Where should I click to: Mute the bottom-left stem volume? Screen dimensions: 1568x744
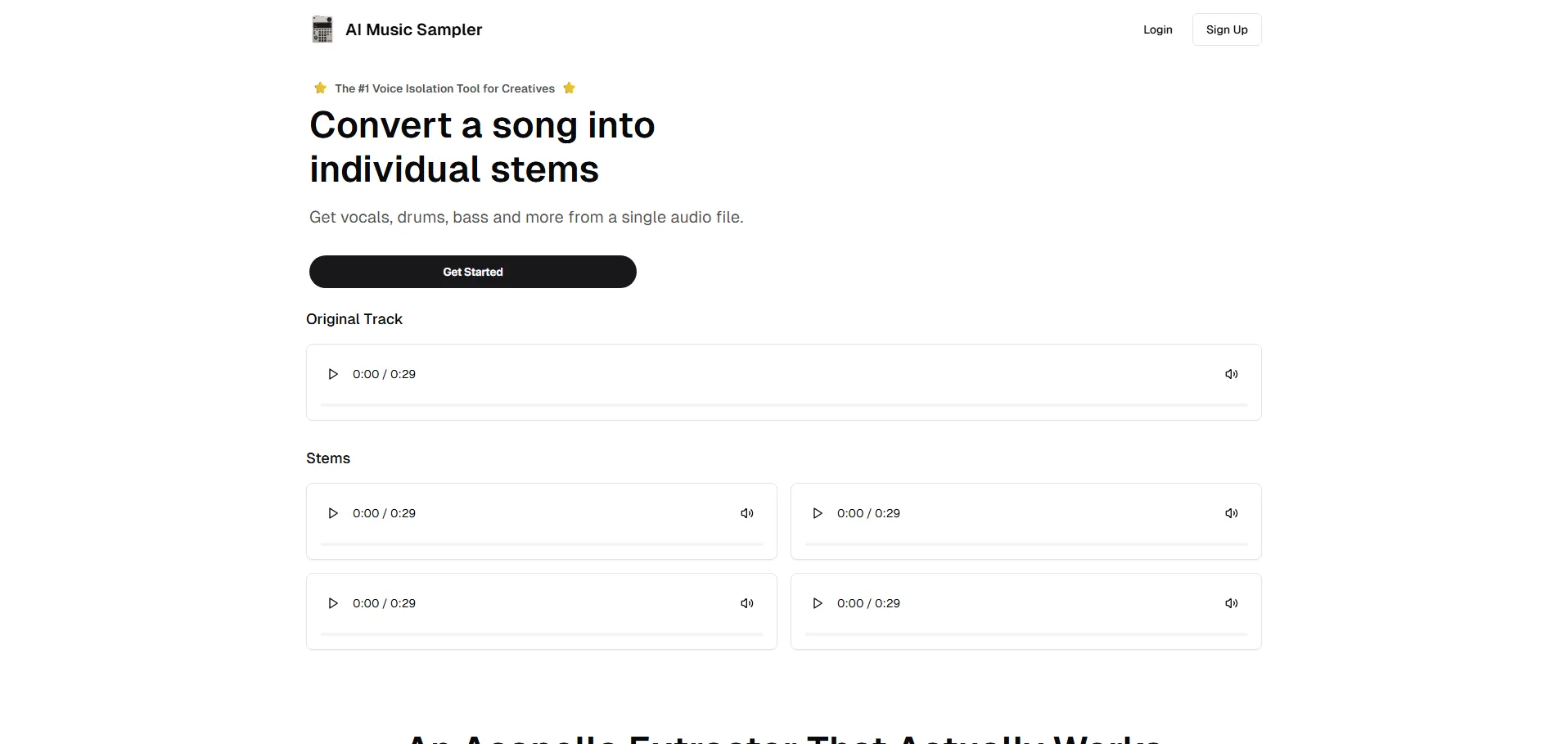click(746, 603)
